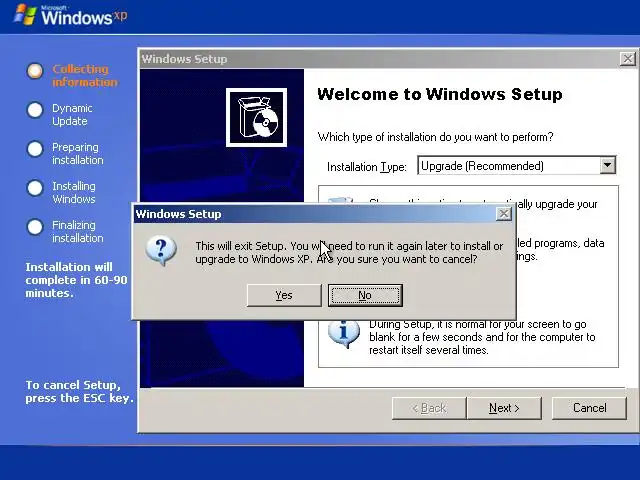The height and width of the screenshot is (480, 640).
Task: Click the 'Welcome to Windows Setup' heading
Action: 440,94
